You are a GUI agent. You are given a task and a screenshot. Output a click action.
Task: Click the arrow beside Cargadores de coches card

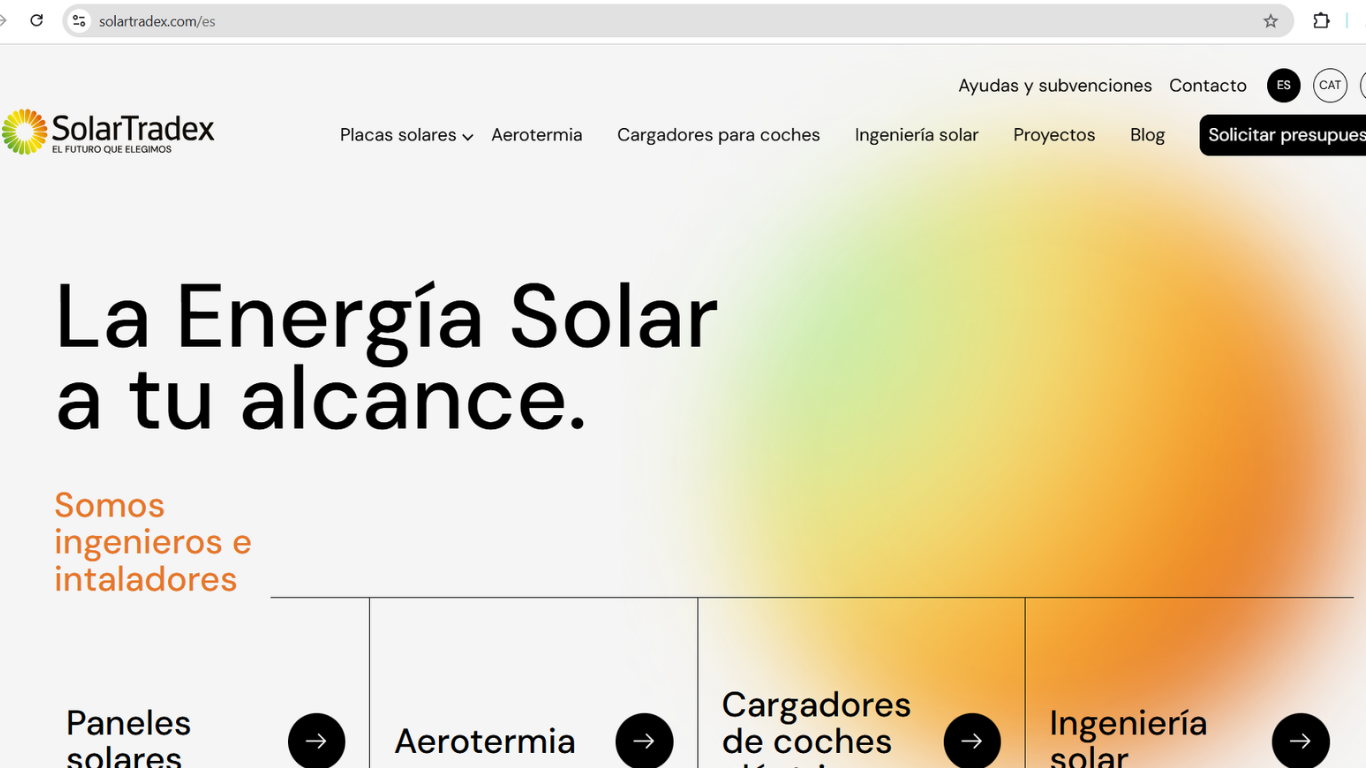[x=972, y=741]
